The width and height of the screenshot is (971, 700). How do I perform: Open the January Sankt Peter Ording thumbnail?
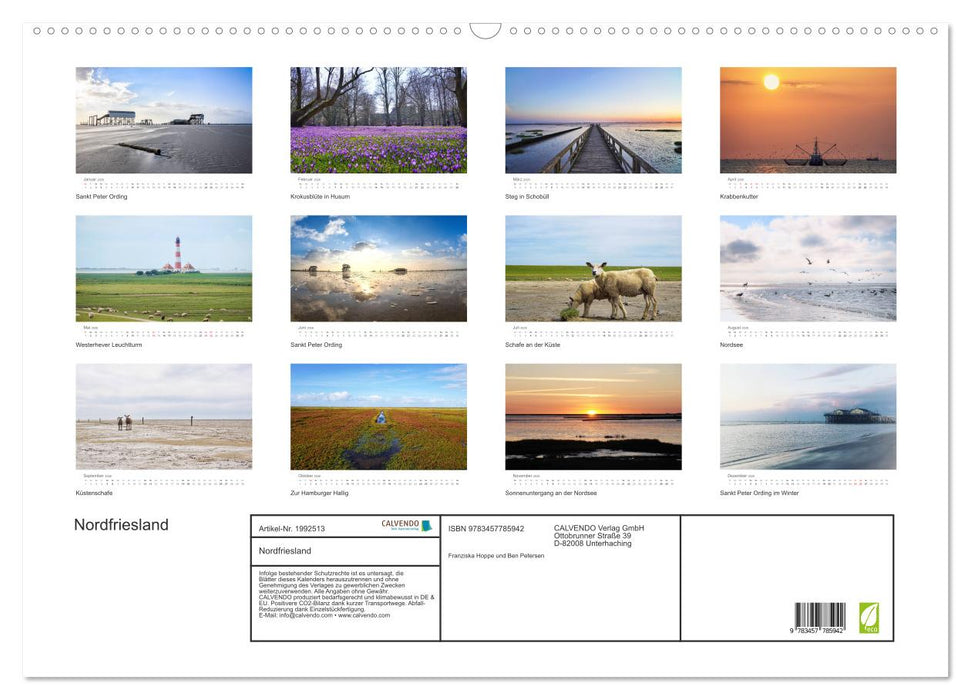point(163,119)
